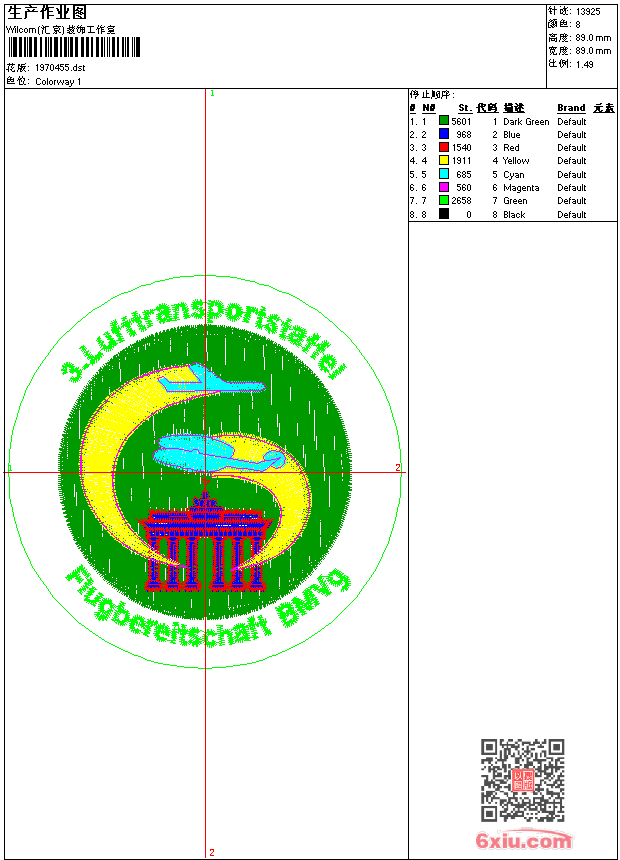Click the Dark Green color swatch
This screenshot has width=620, height=860.
[444, 120]
